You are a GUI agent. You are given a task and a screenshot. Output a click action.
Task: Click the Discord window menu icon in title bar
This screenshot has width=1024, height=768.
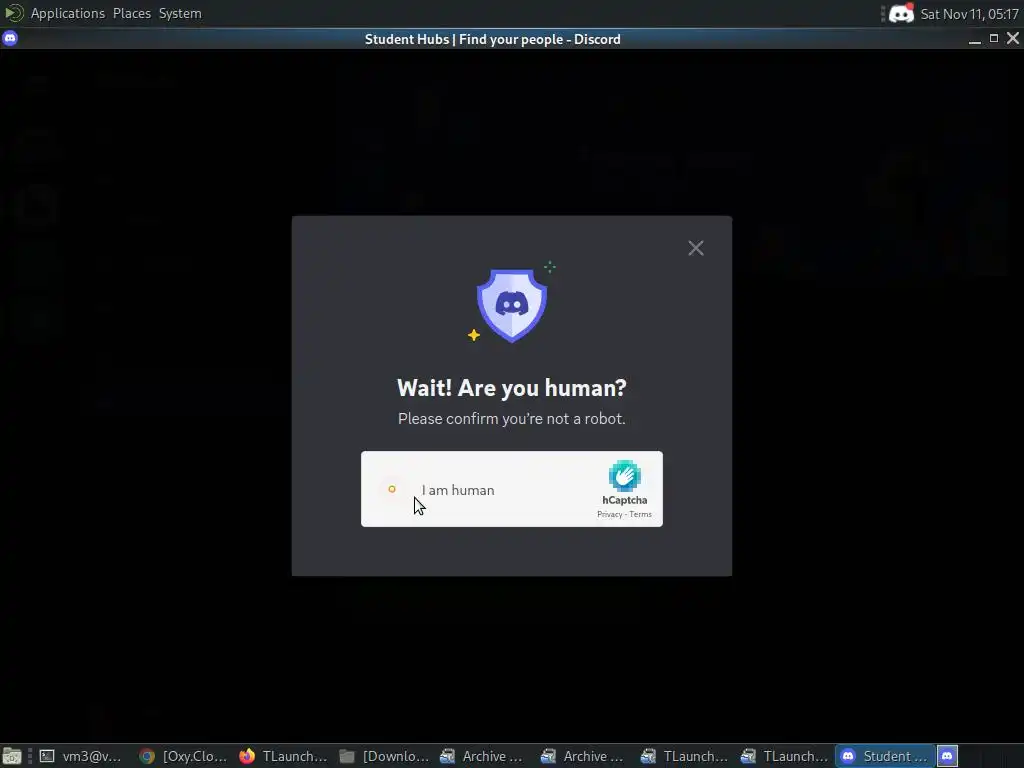click(x=10, y=39)
